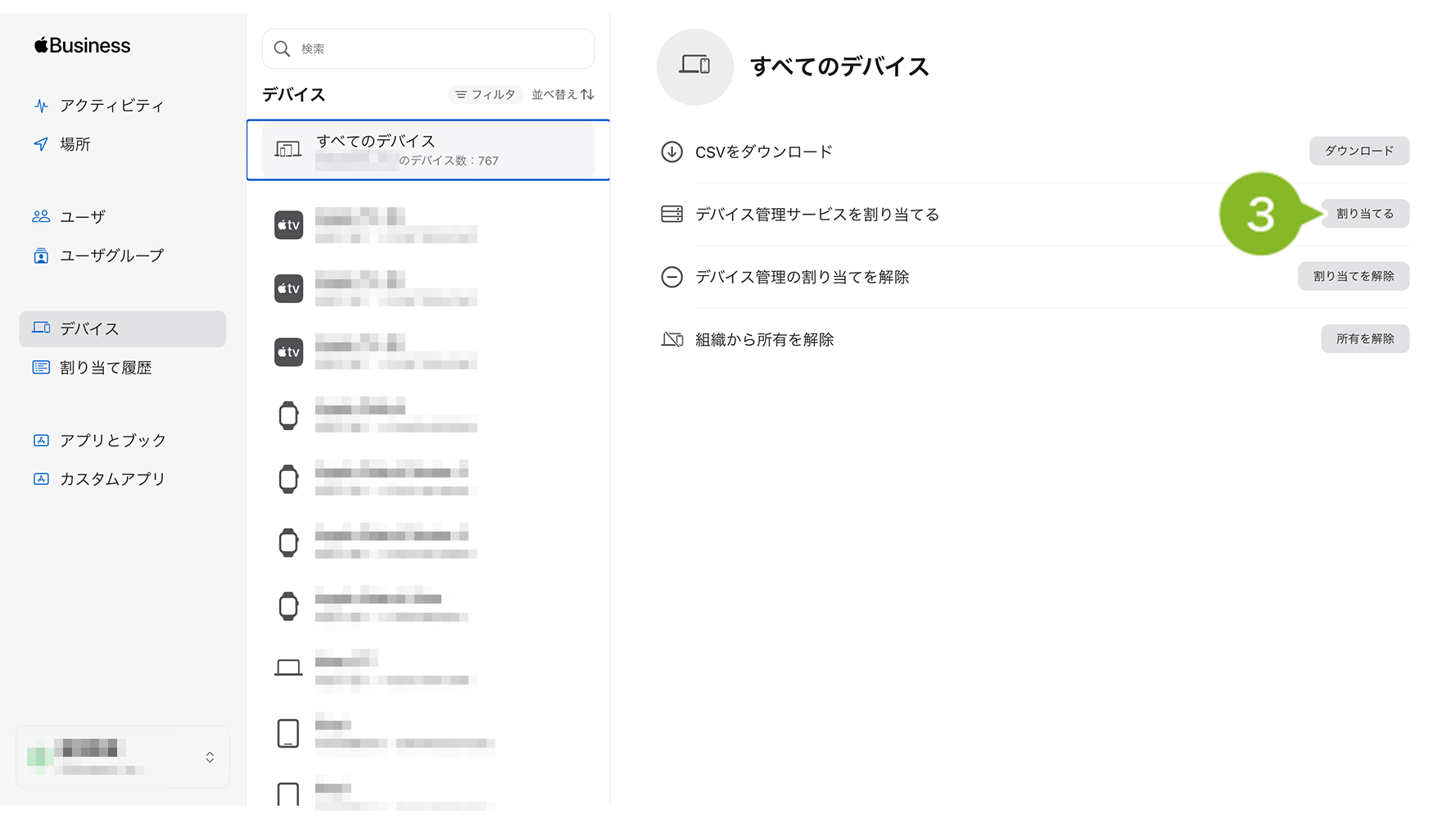The image size is (1456, 819).
Task: Click the ダウンロード button for CSV
Action: 1359,152
